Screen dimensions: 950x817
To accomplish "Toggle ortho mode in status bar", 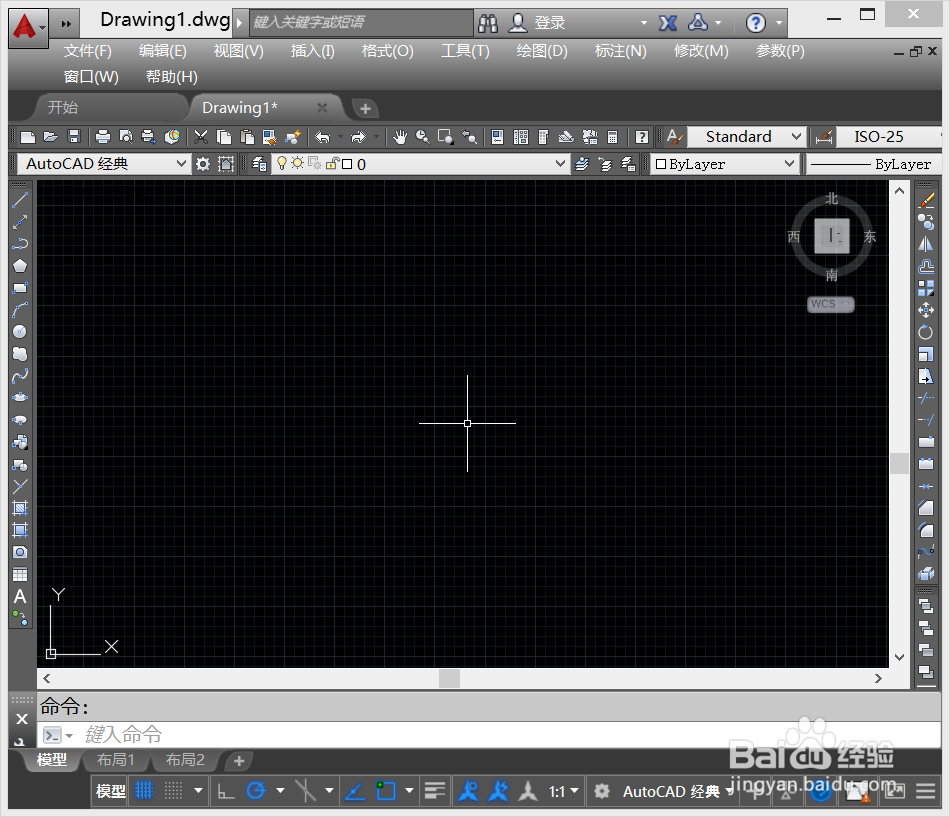I will [x=226, y=791].
